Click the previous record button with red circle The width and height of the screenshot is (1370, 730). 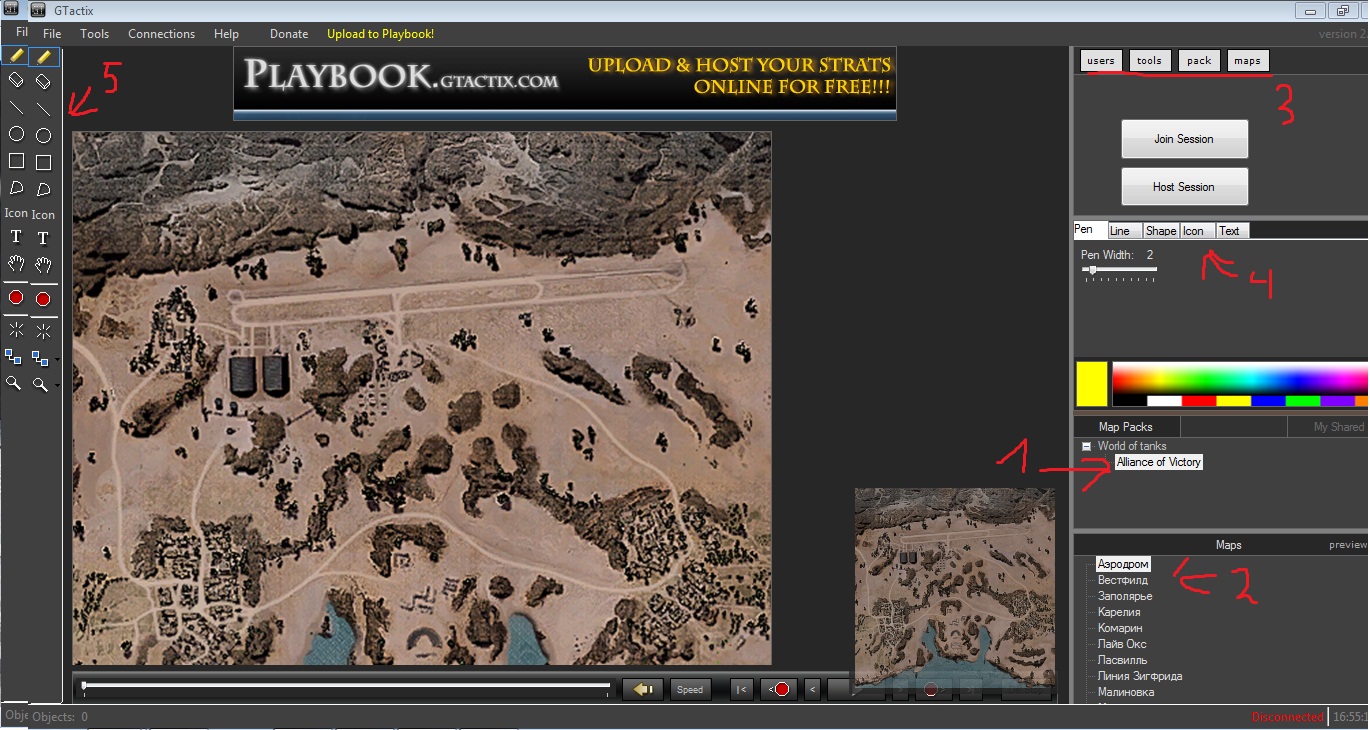coord(779,689)
